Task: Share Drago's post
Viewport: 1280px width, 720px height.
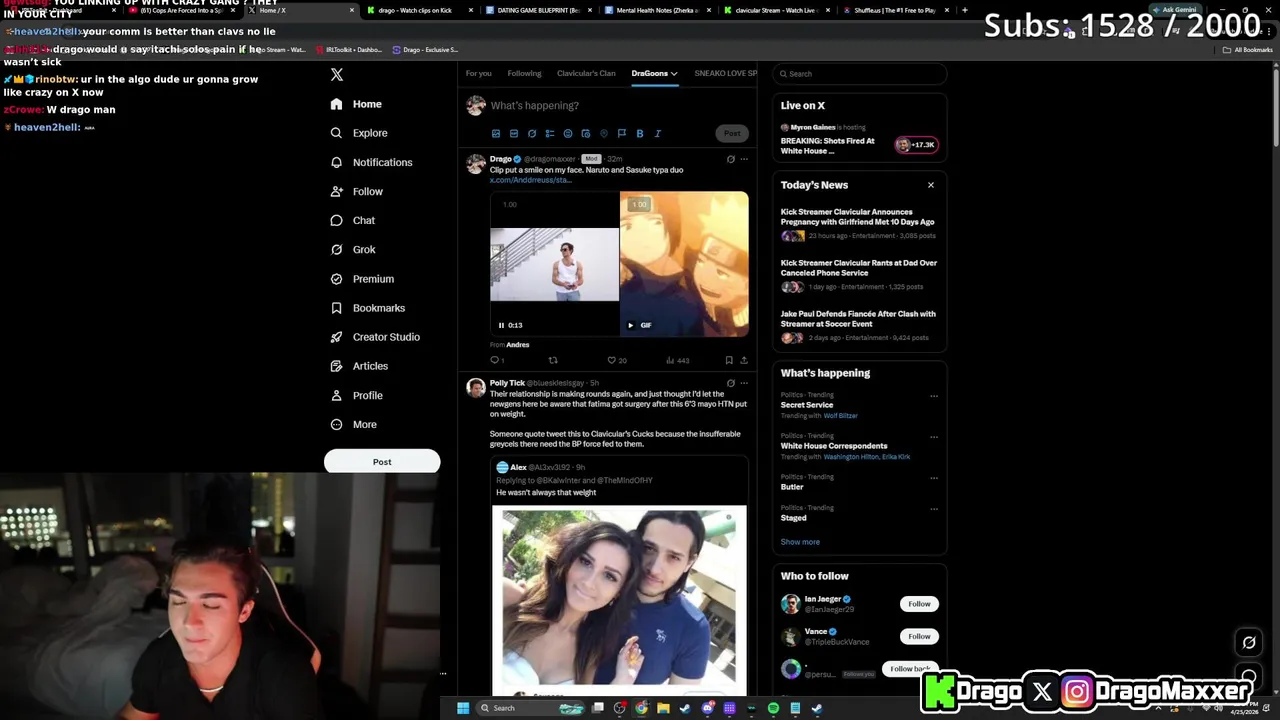Action: pyautogui.click(x=743, y=360)
